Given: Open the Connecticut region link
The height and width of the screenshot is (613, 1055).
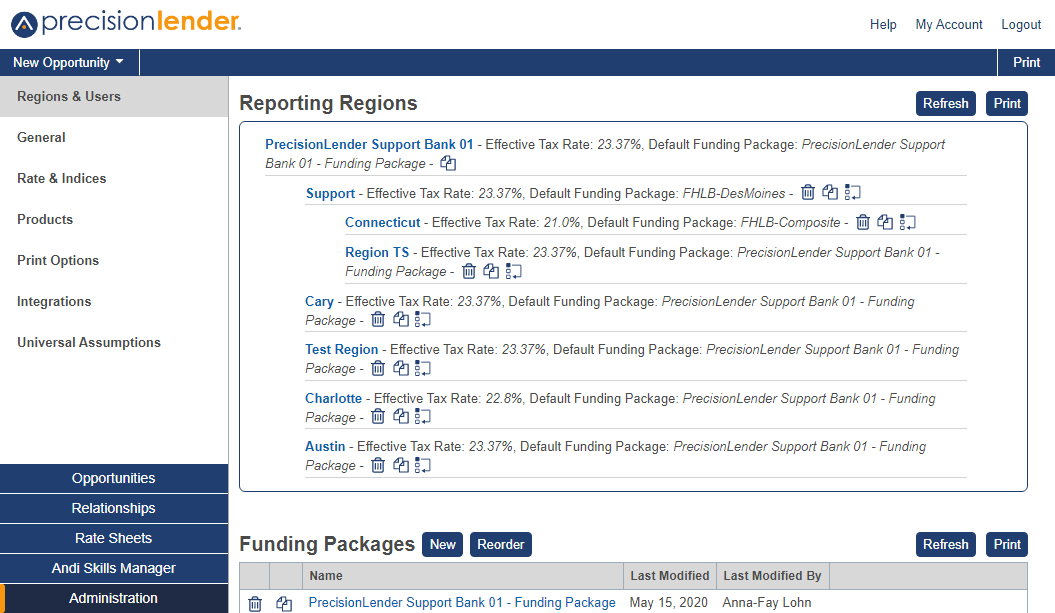Looking at the screenshot, I should 383,222.
